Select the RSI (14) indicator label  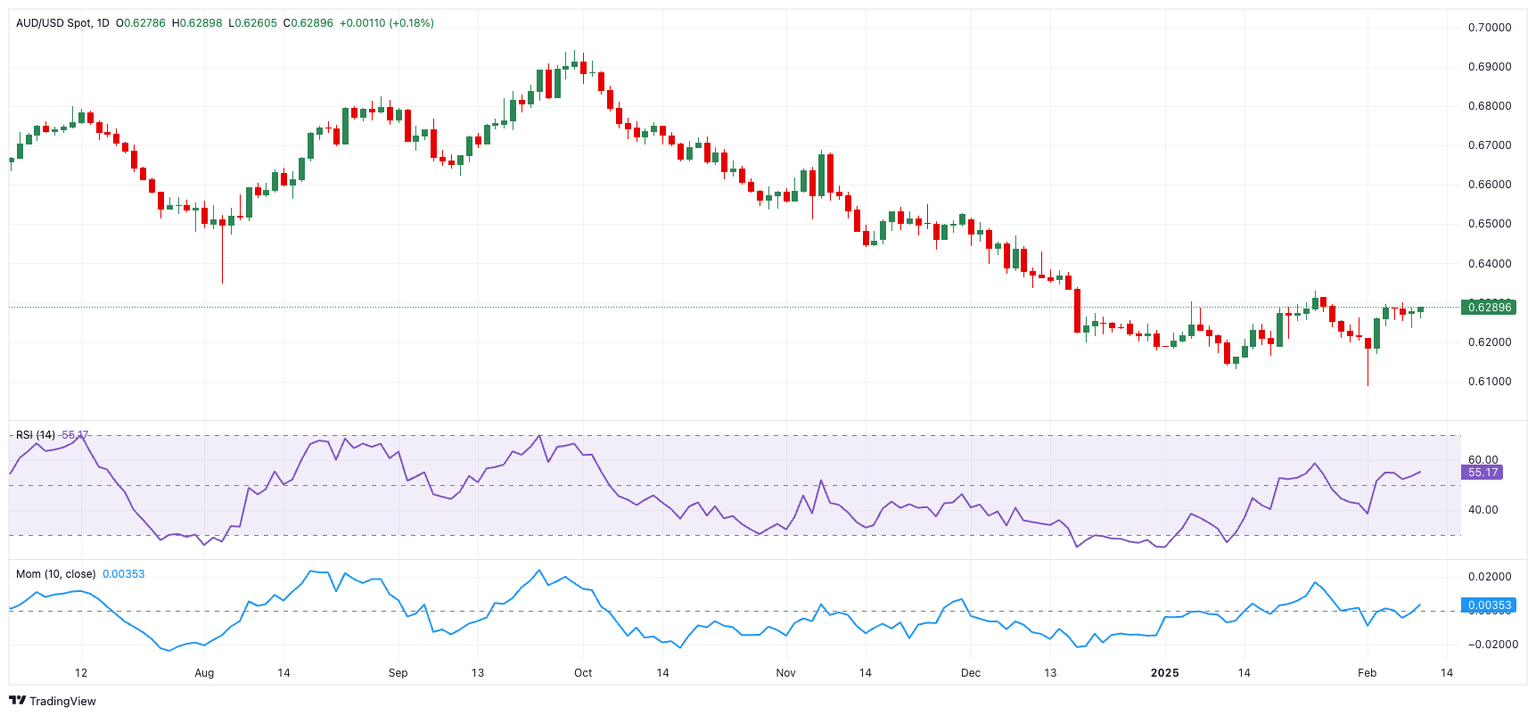point(36,435)
